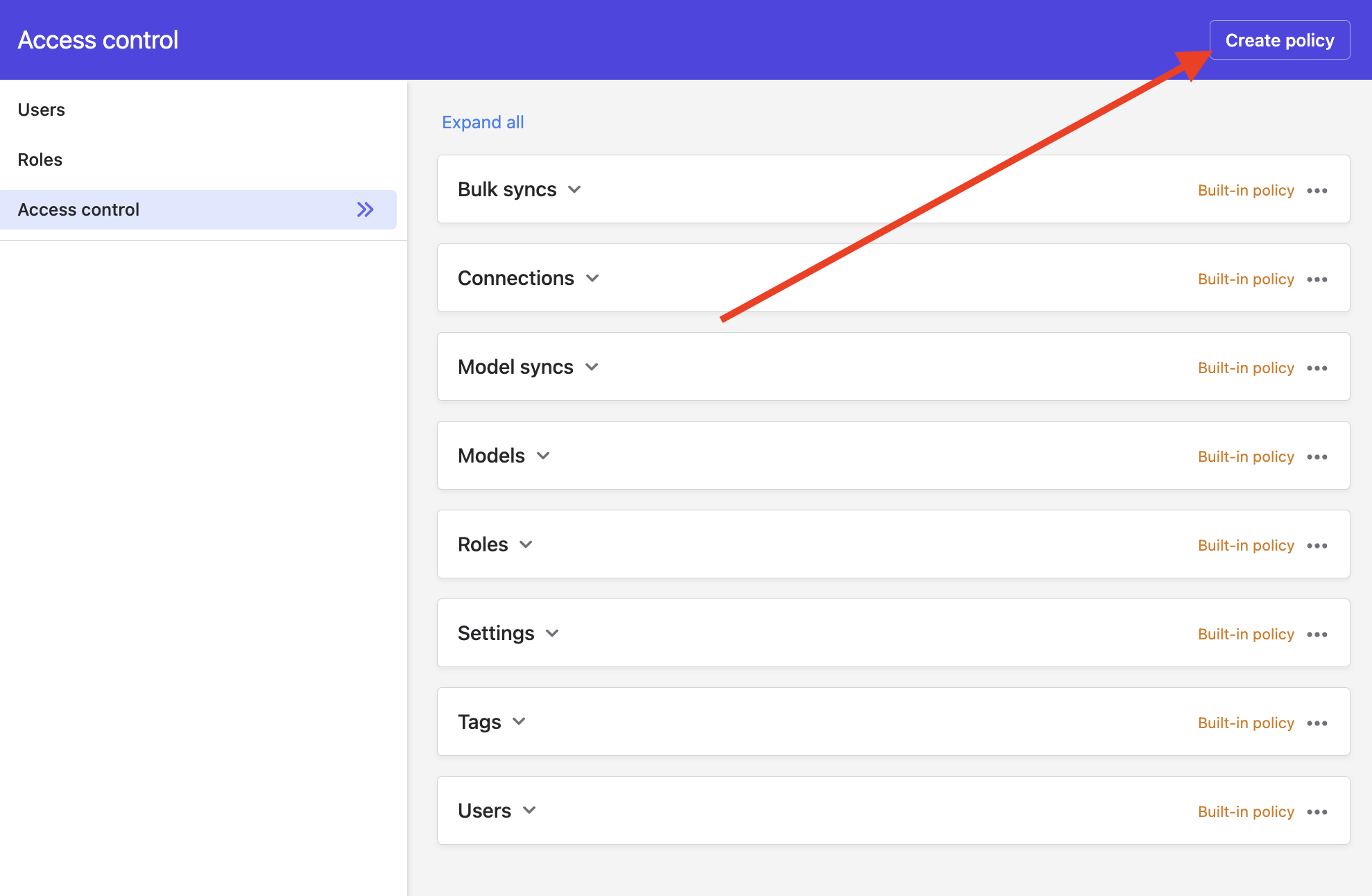Expand the Settings policy section
This screenshot has height=896, width=1372.
[552, 633]
